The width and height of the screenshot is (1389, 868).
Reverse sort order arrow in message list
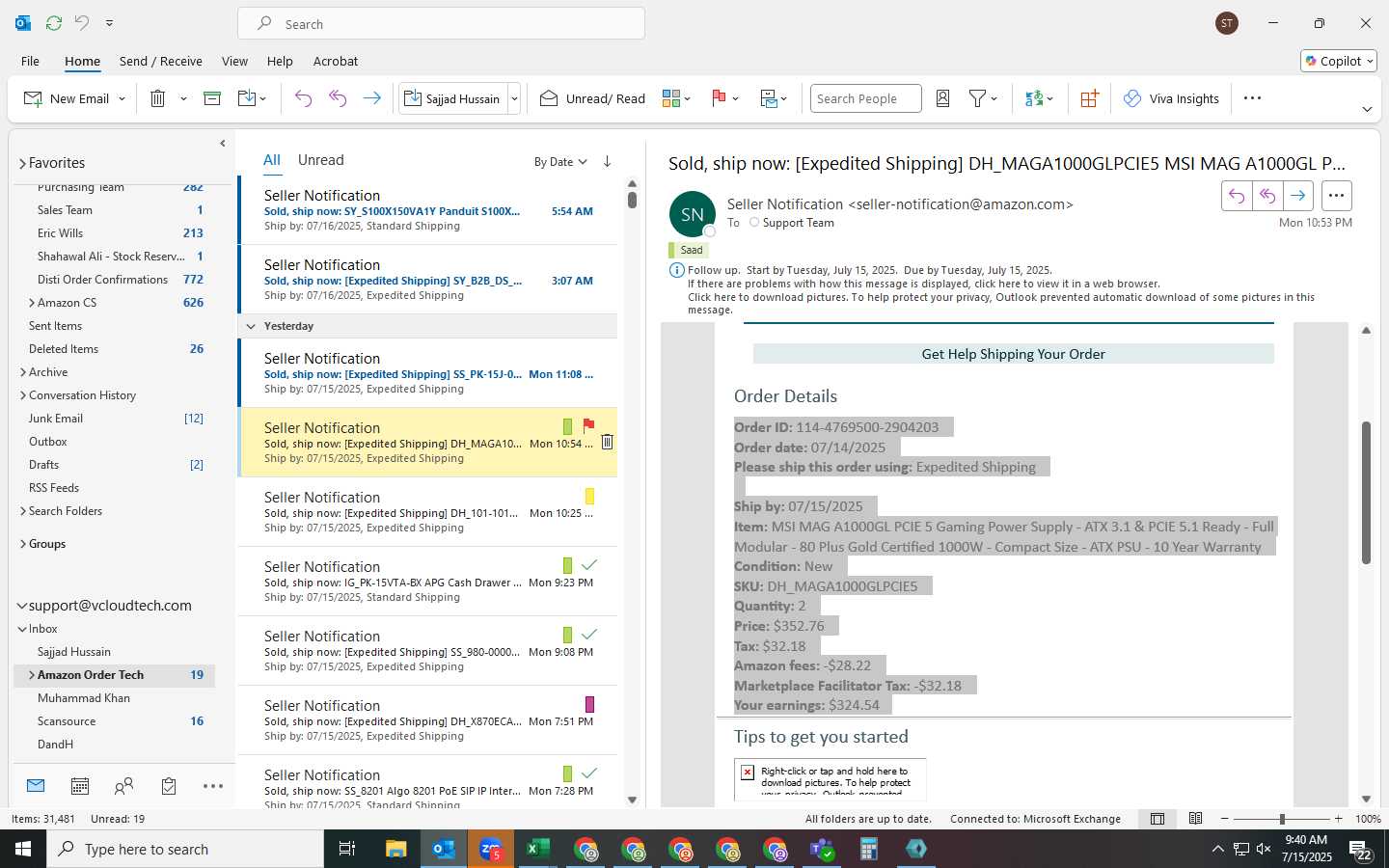click(x=607, y=161)
